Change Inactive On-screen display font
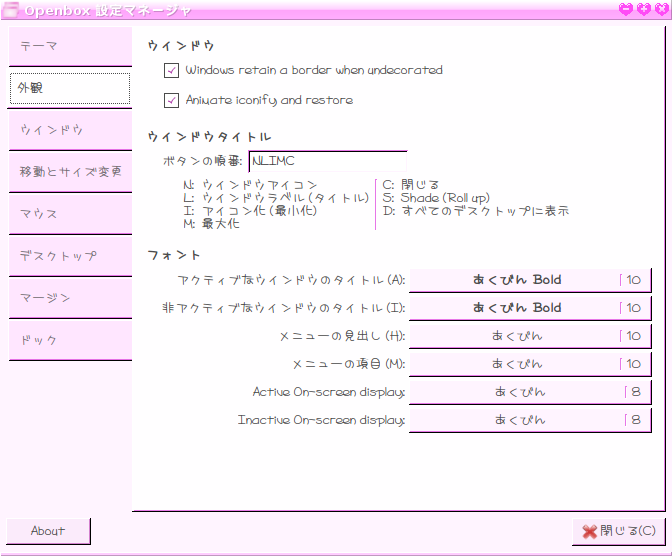This screenshot has height=556, width=672. coord(530,420)
